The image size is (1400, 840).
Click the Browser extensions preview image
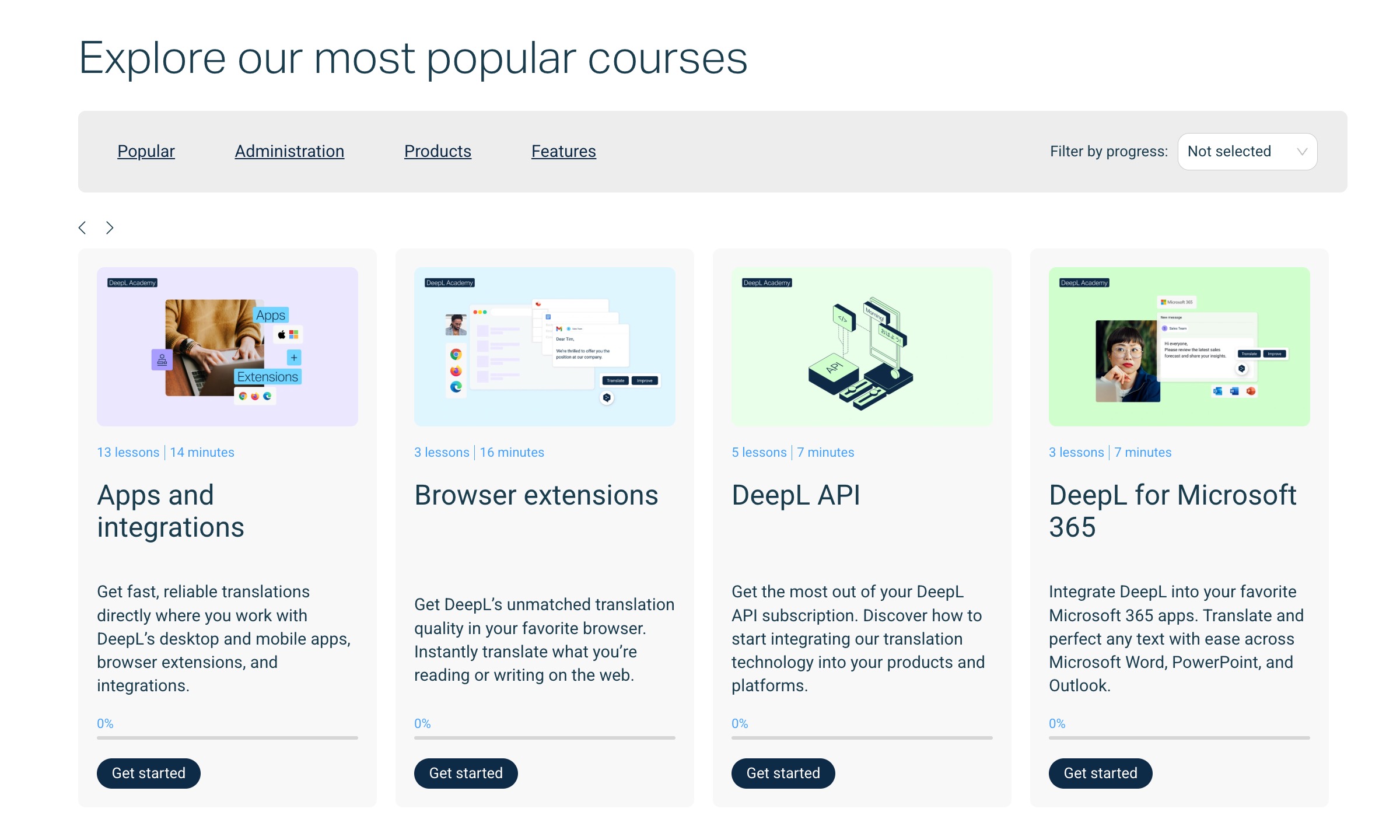click(544, 345)
